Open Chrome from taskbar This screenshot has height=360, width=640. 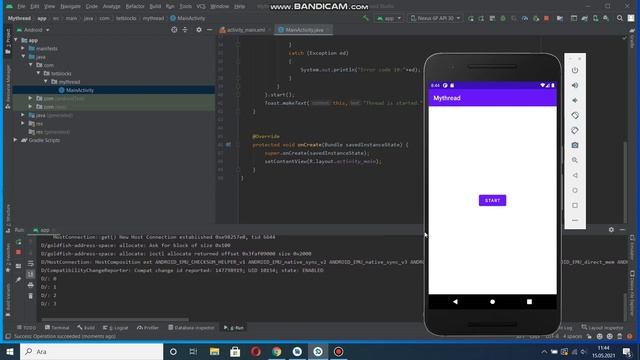[276, 351]
